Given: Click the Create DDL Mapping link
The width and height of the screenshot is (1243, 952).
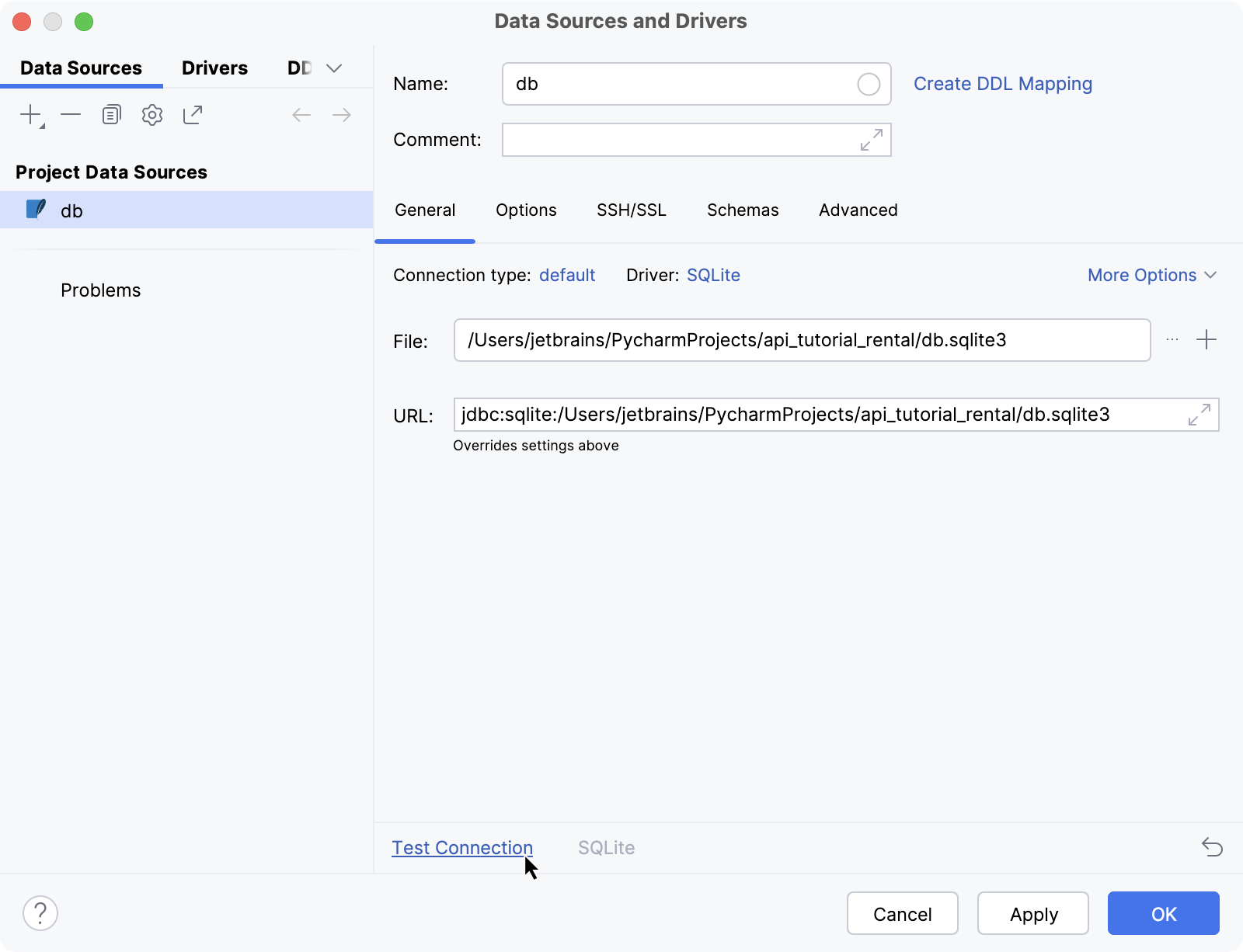Looking at the screenshot, I should pos(1003,83).
